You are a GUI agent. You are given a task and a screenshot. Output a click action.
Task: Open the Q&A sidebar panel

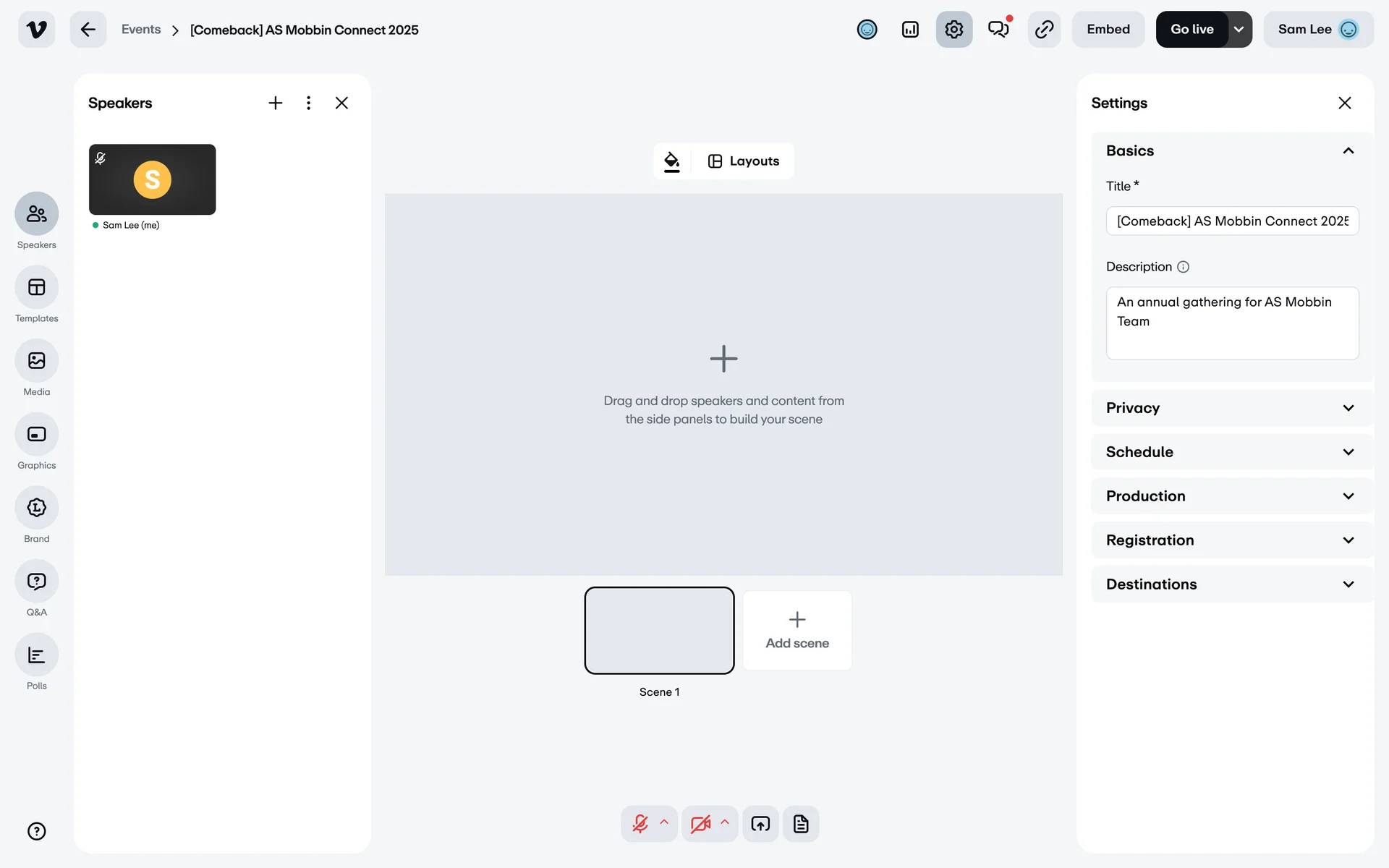(36, 582)
